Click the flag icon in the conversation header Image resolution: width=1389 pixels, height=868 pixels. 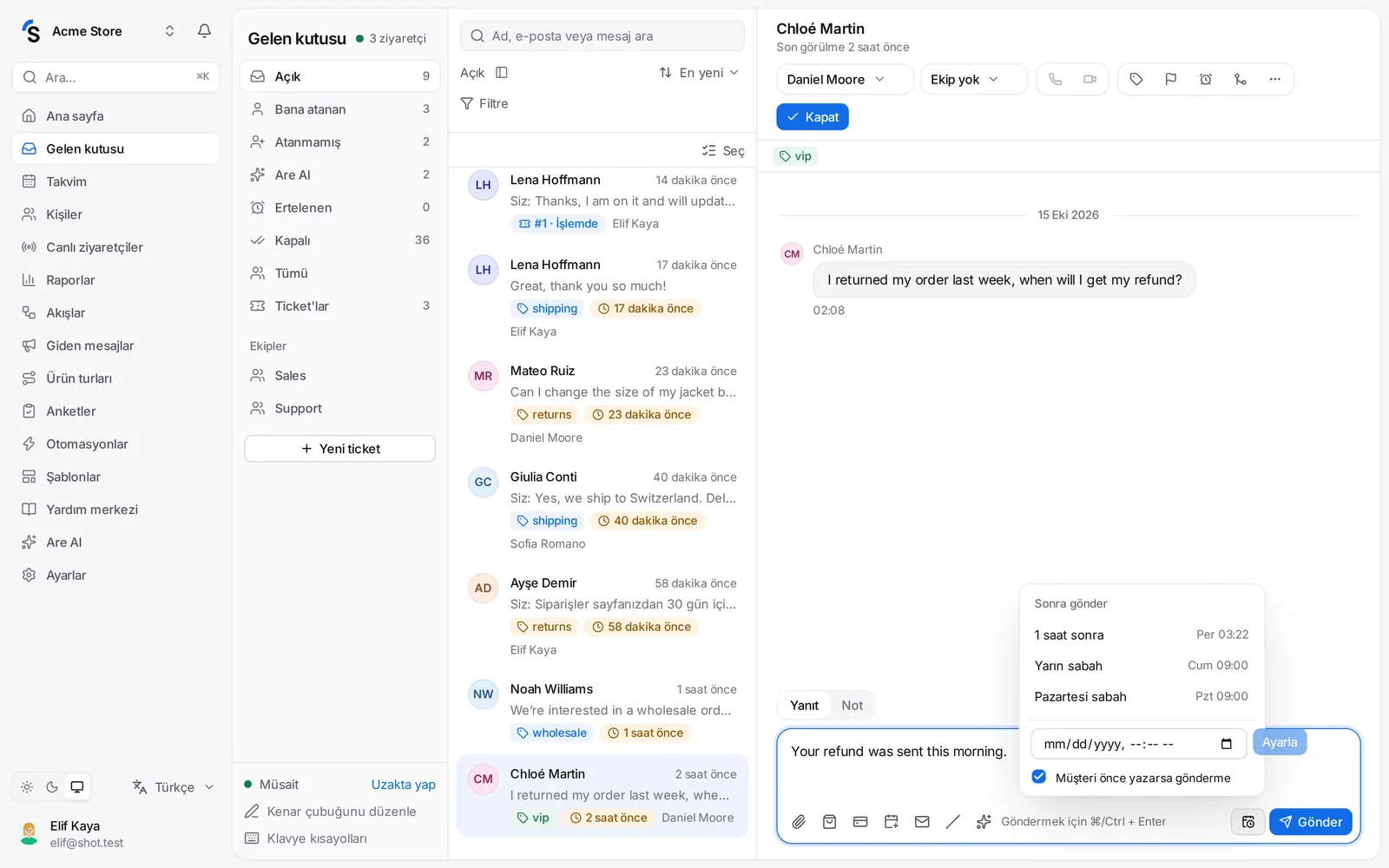(1170, 79)
